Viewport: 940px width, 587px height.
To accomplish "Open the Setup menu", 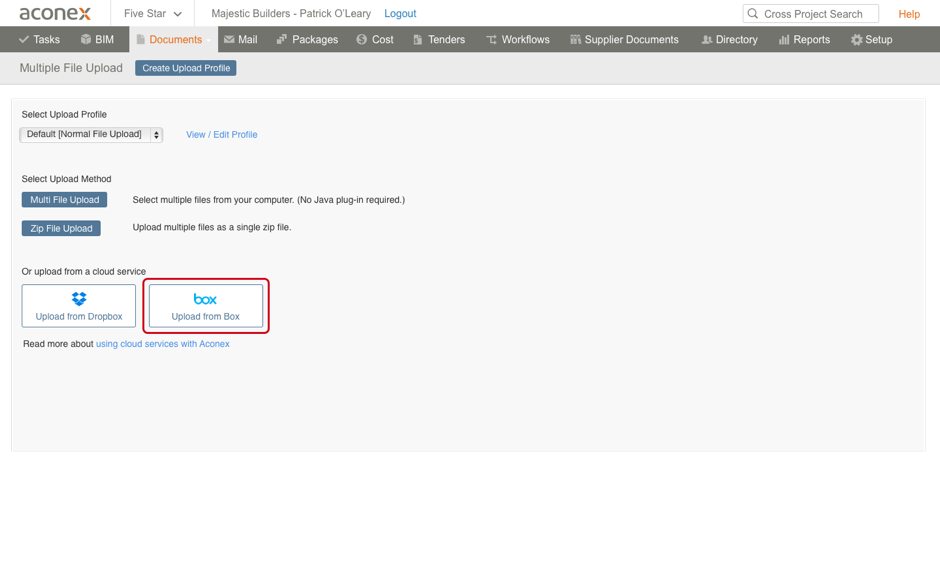I will [x=872, y=40].
